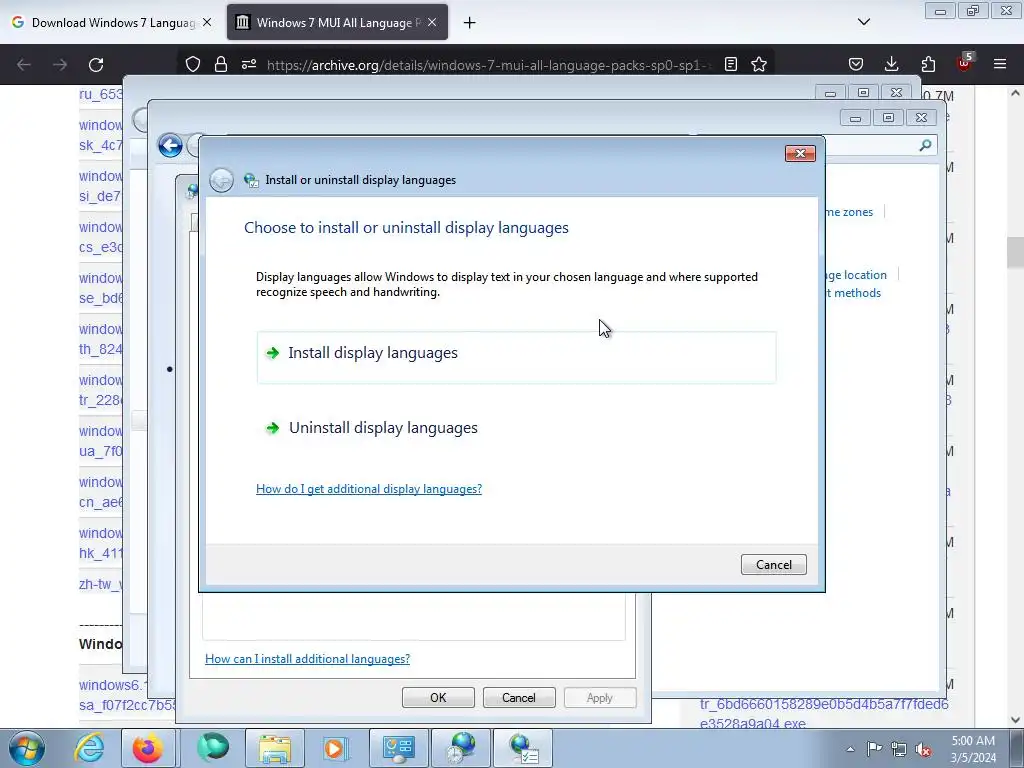Screen dimensions: 1024x768
Task: Open the file link beginning 'tr_6bd6660158289e0b5d4b5a7f7fded6'
Action: tap(824, 713)
